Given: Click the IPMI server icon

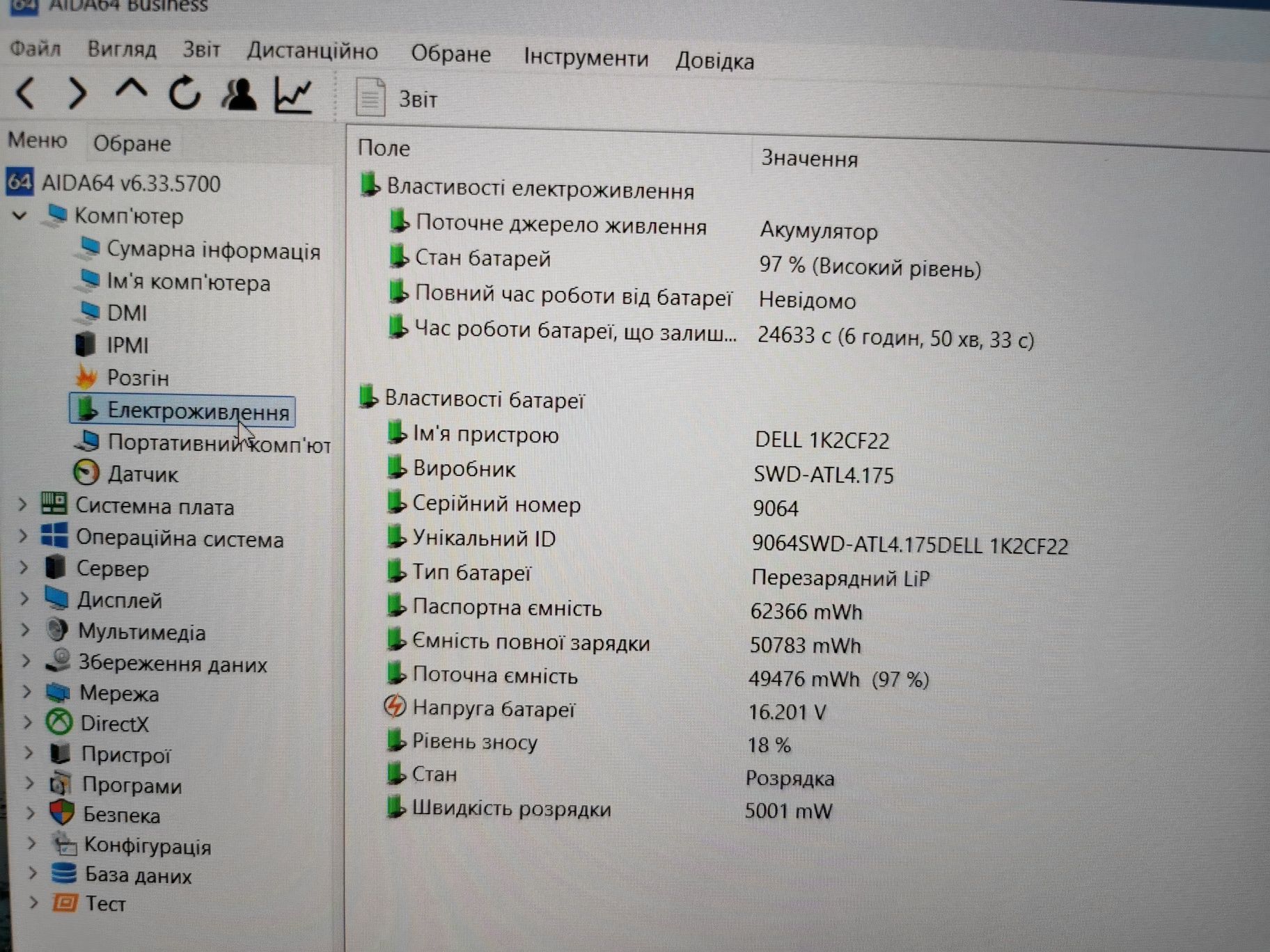Looking at the screenshot, I should tap(86, 344).
